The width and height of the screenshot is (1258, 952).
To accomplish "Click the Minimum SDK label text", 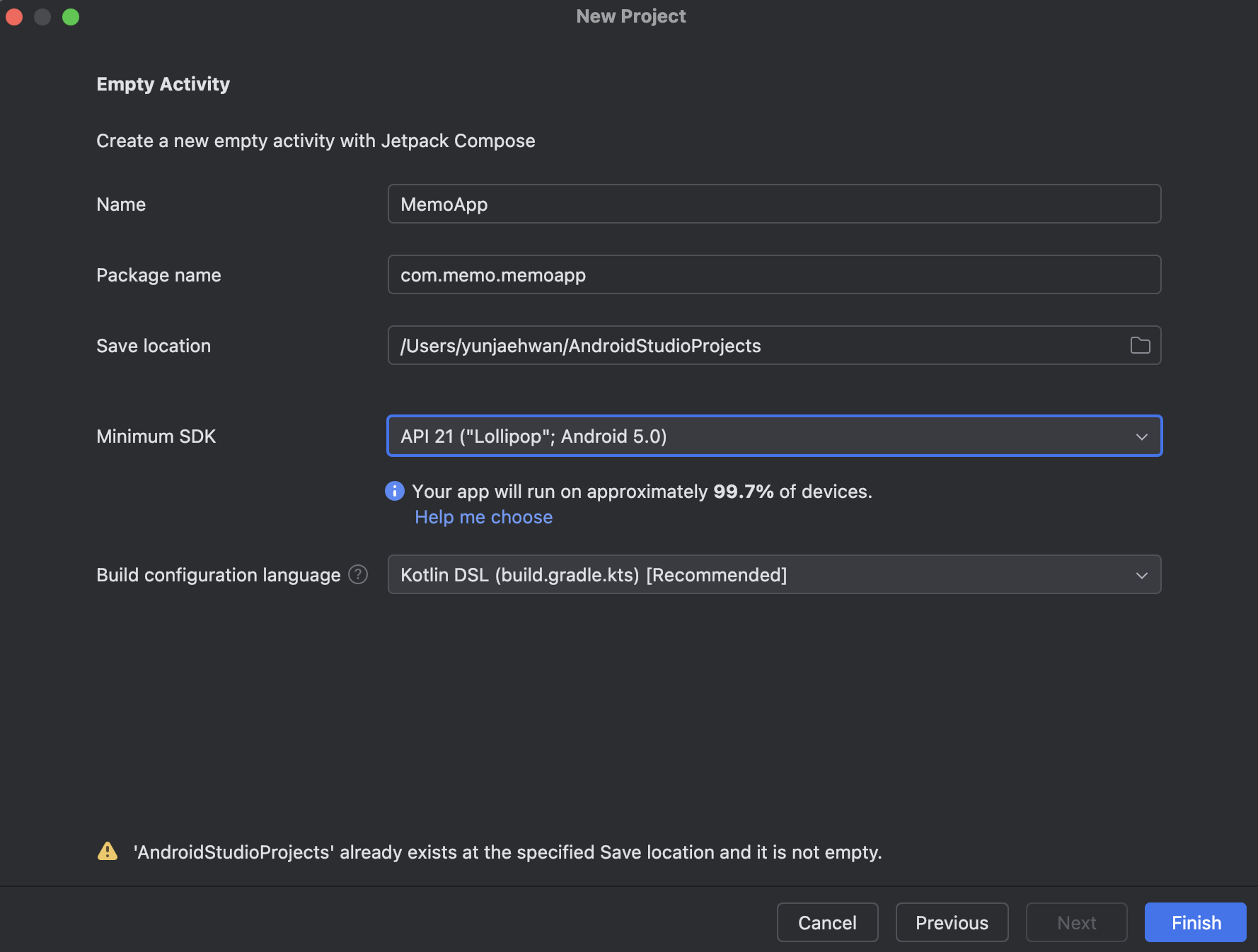I will (x=156, y=436).
